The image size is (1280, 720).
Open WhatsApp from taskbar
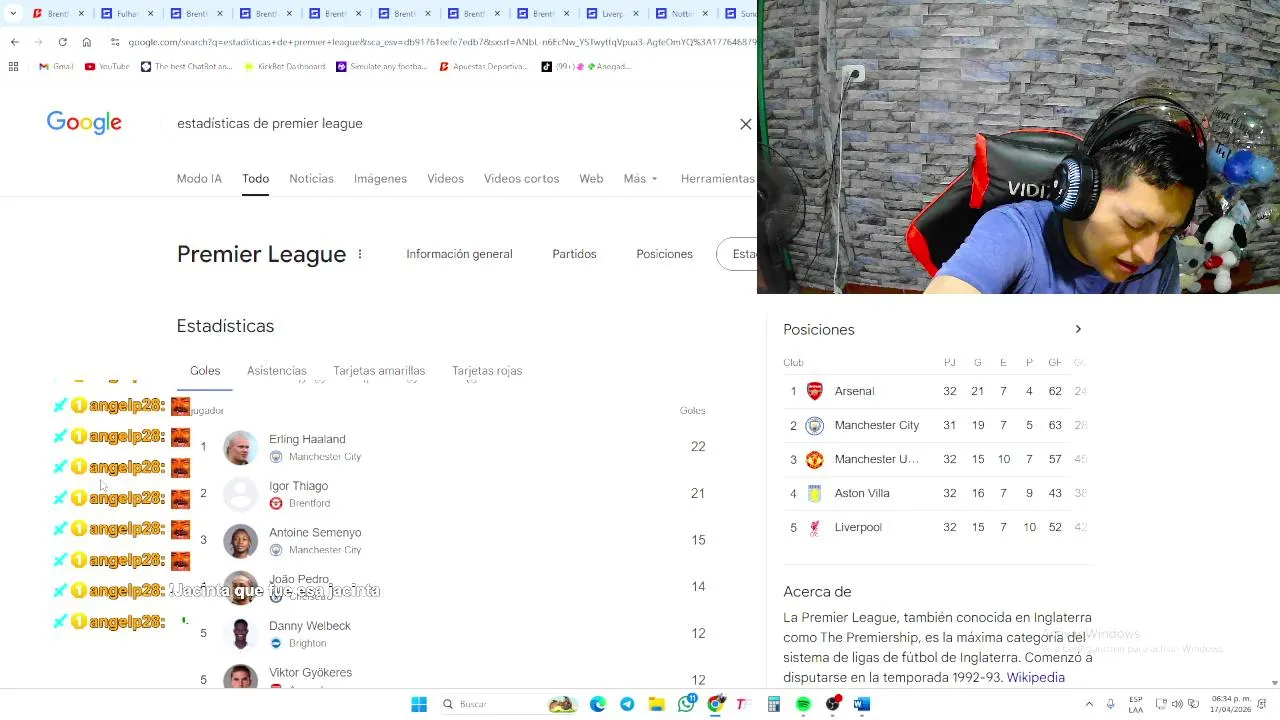pos(686,704)
